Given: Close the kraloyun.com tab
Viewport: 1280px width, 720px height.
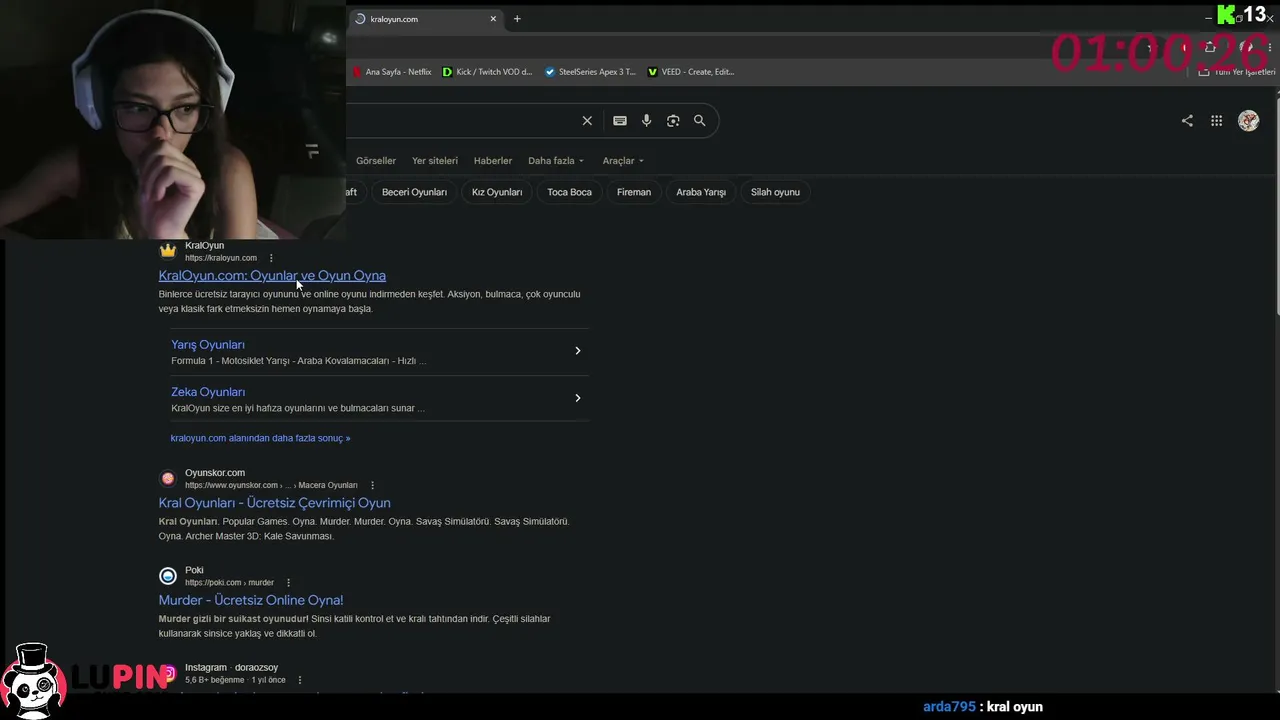Looking at the screenshot, I should tap(493, 19).
